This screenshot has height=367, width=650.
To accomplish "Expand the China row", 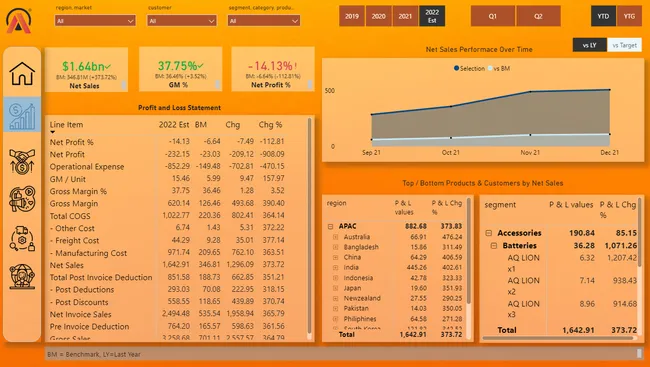I will coord(335,258).
